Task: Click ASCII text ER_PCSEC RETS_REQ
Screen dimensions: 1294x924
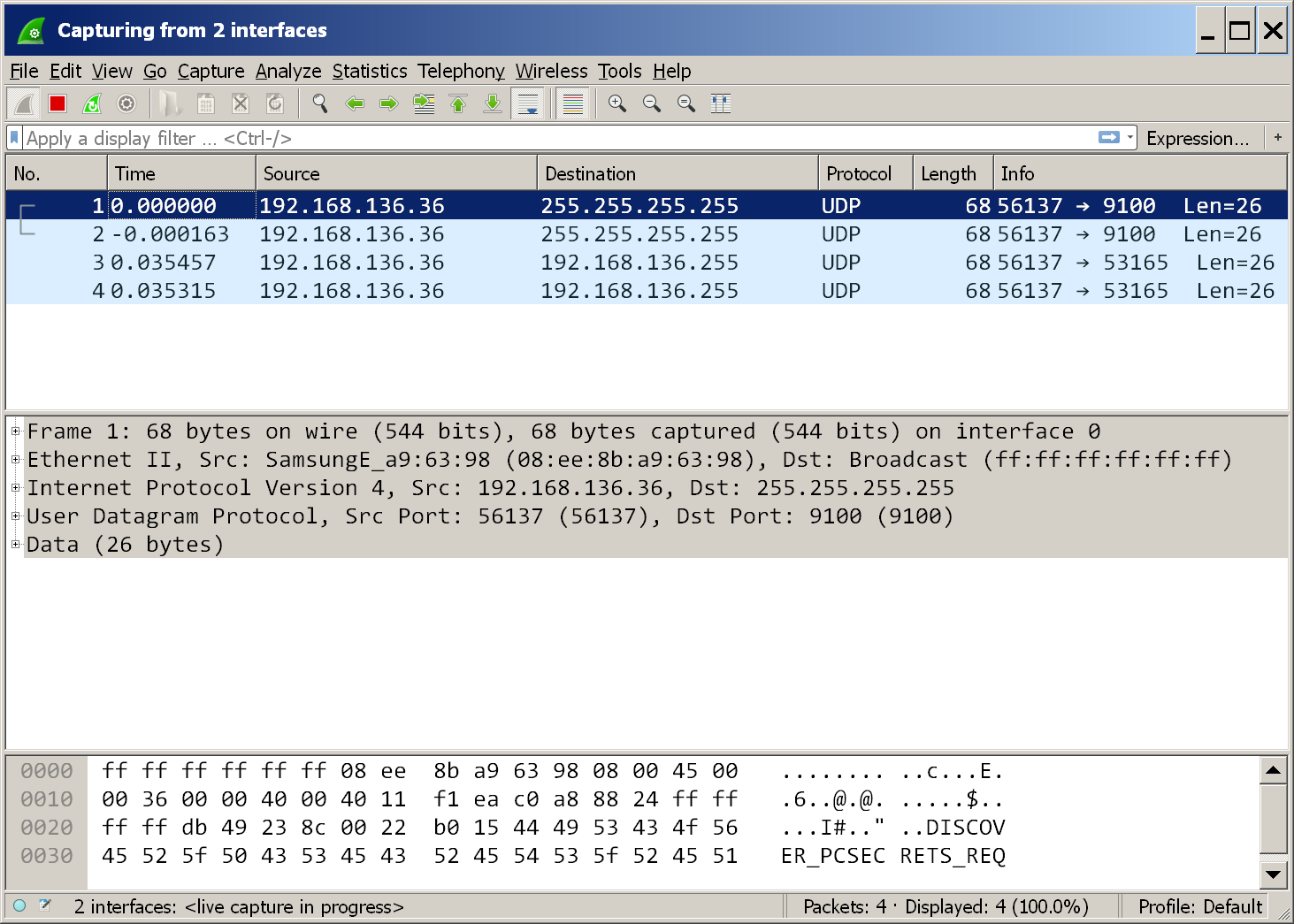Action: point(893,856)
